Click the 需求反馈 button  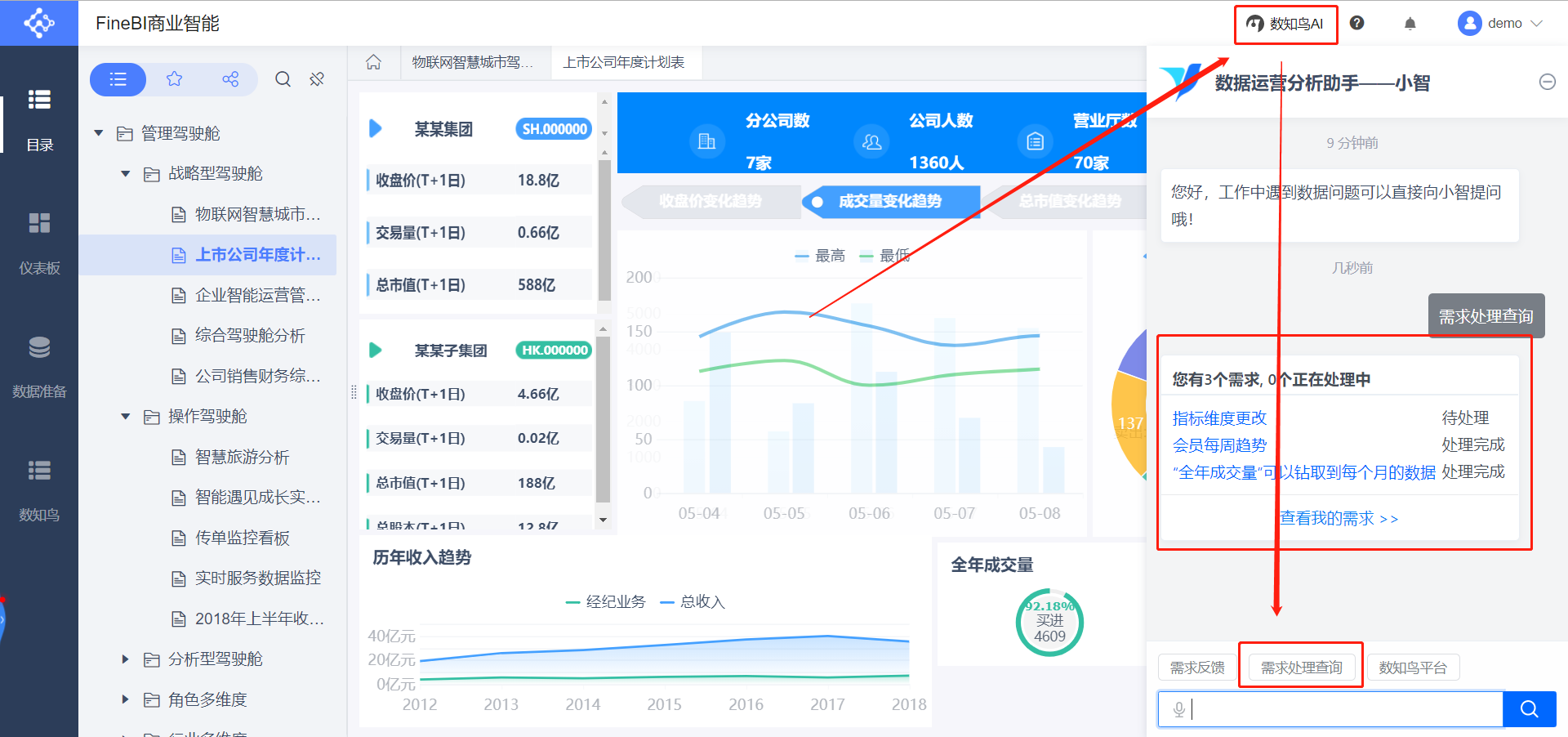tap(1197, 668)
